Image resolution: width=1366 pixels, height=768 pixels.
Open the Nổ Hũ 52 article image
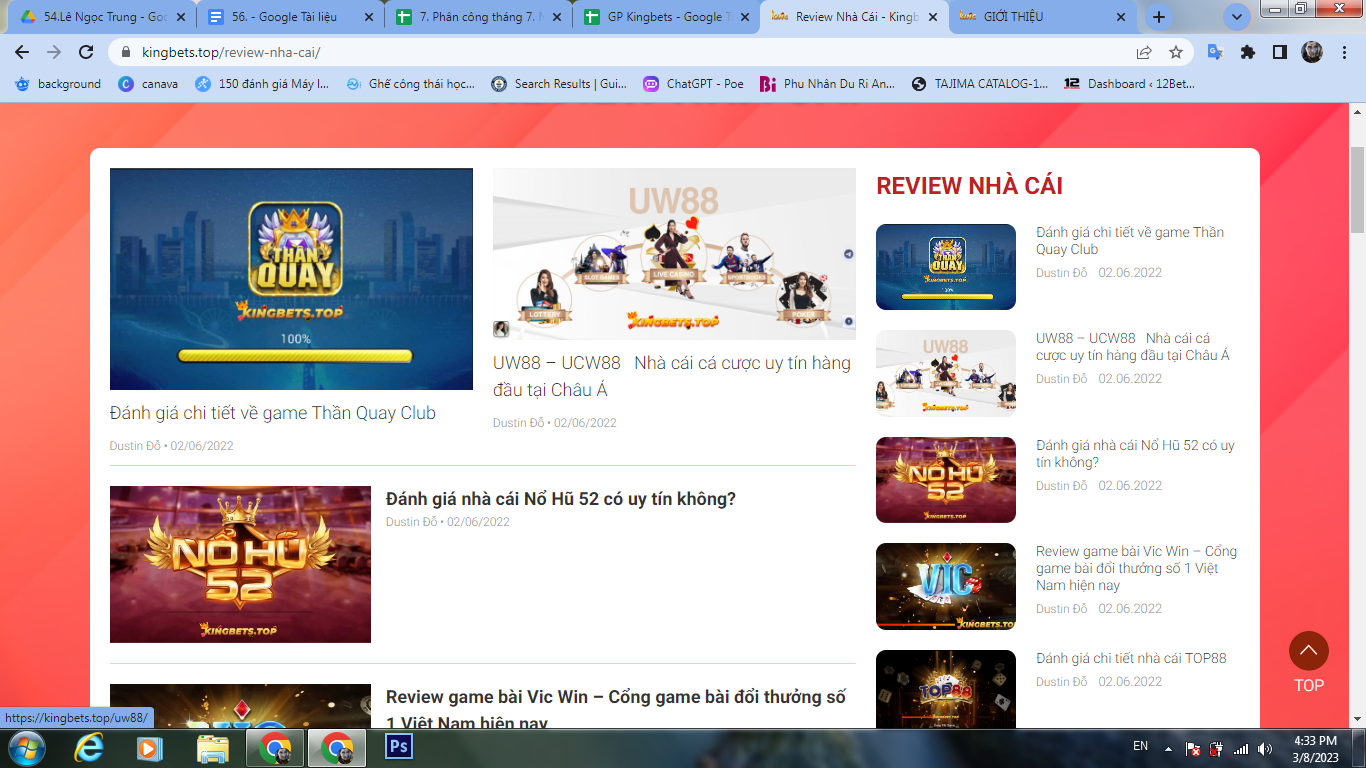[240, 564]
